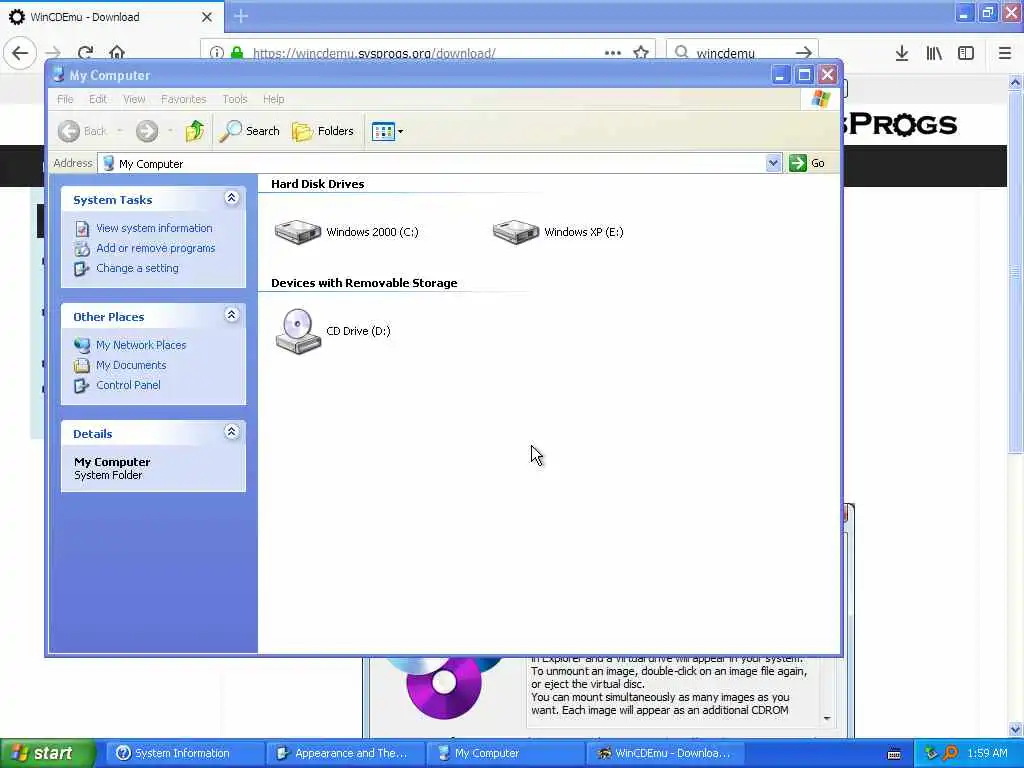
Task: Toggle the Folders pane button
Action: [323, 131]
